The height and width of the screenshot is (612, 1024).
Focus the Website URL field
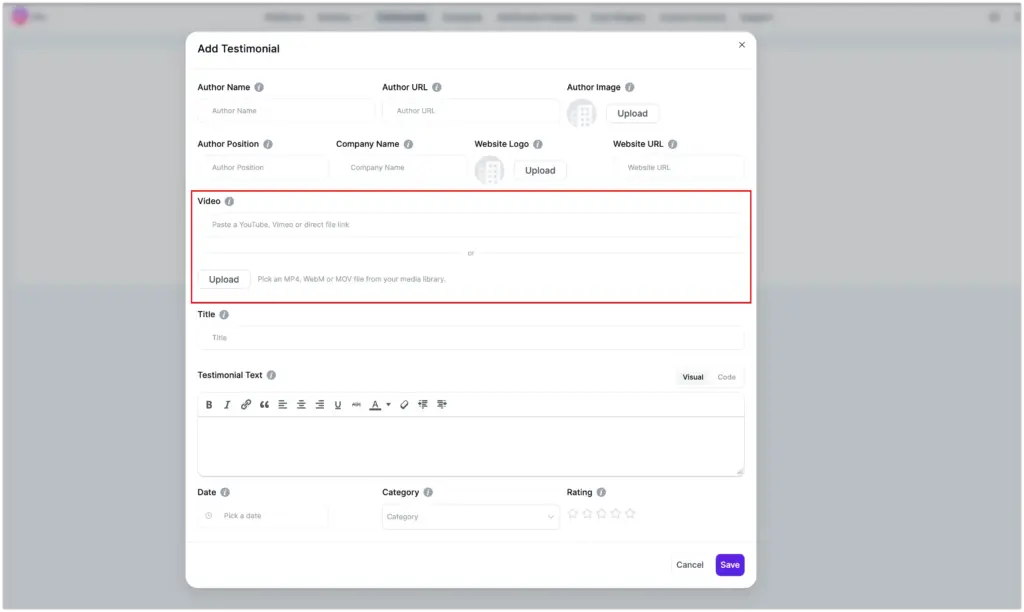pos(679,167)
